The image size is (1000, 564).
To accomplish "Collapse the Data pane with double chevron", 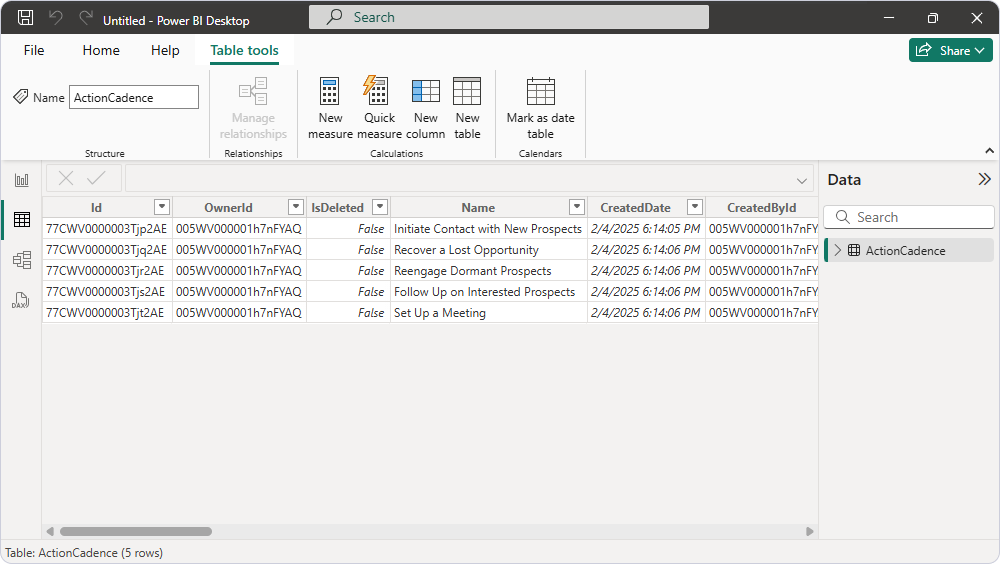I will click(985, 179).
